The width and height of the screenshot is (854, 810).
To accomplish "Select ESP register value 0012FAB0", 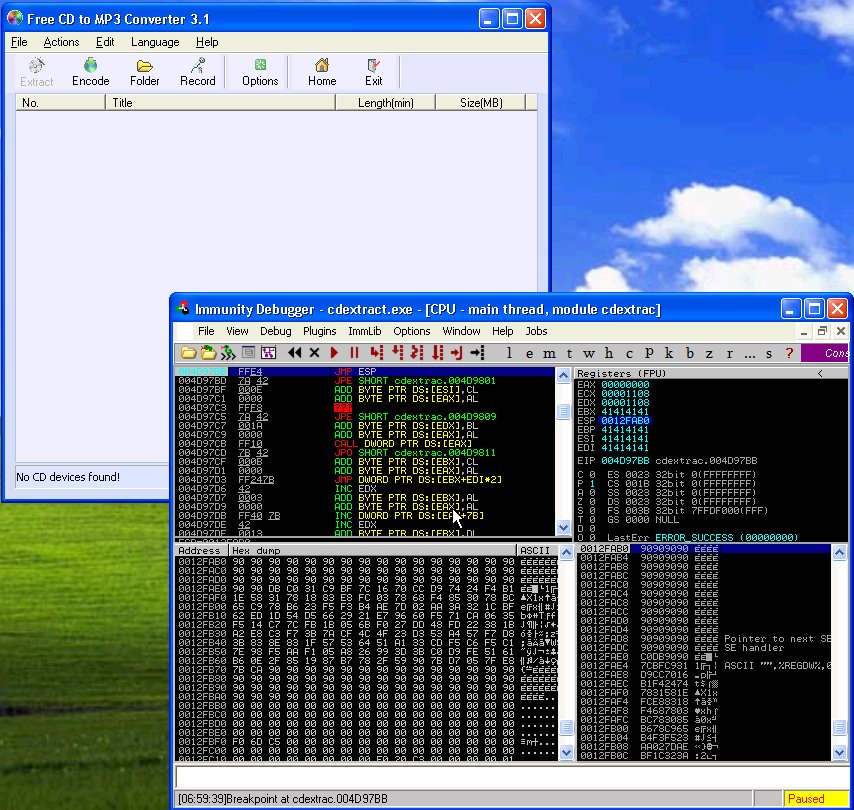I will [625, 421].
